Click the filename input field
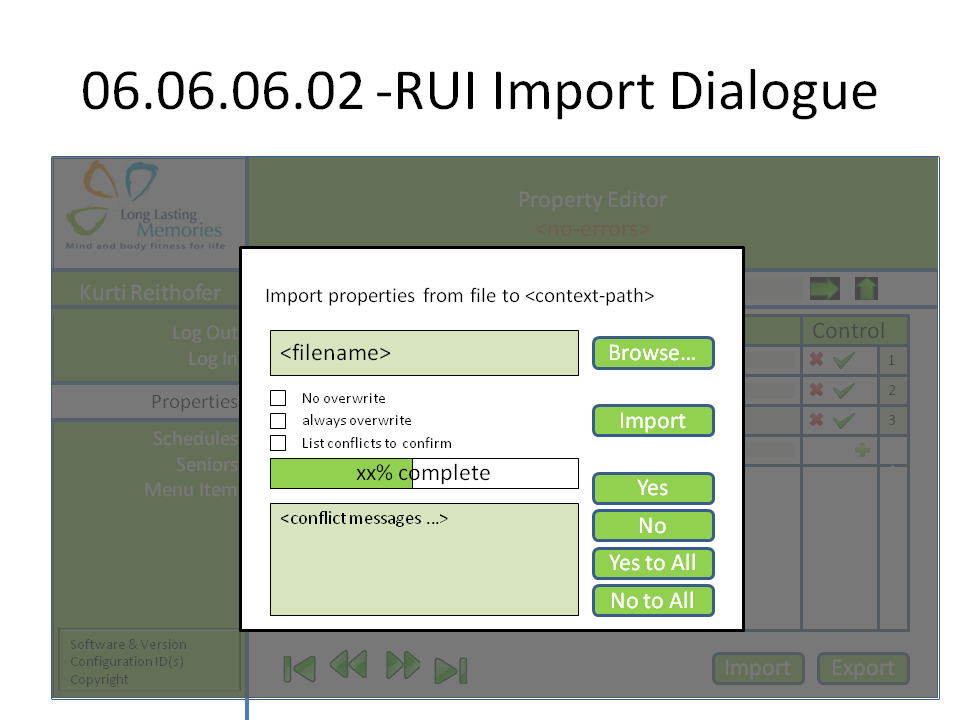 (x=424, y=353)
